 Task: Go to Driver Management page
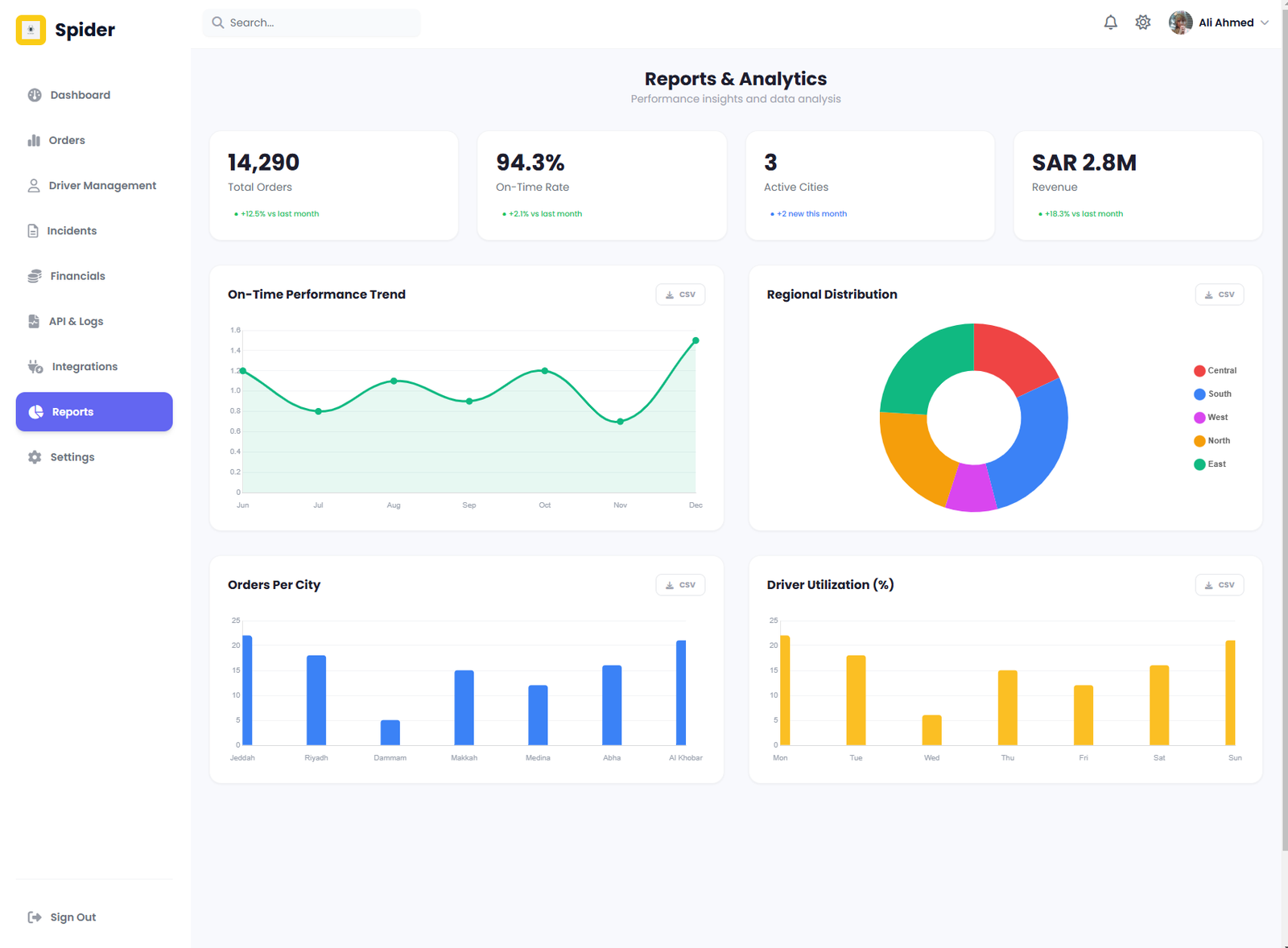tap(102, 185)
